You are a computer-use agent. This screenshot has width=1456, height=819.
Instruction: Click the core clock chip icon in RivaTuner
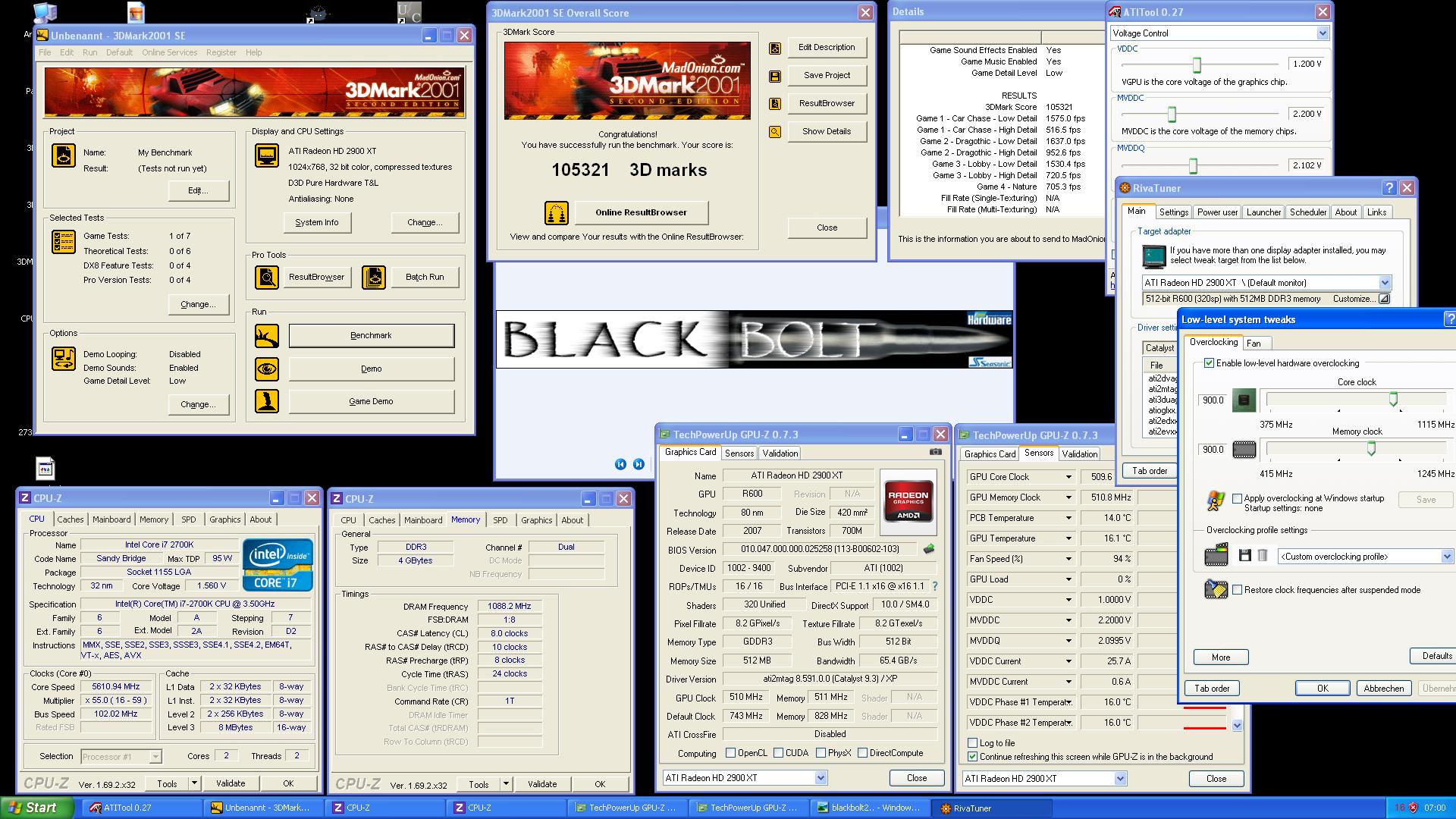tap(1244, 400)
